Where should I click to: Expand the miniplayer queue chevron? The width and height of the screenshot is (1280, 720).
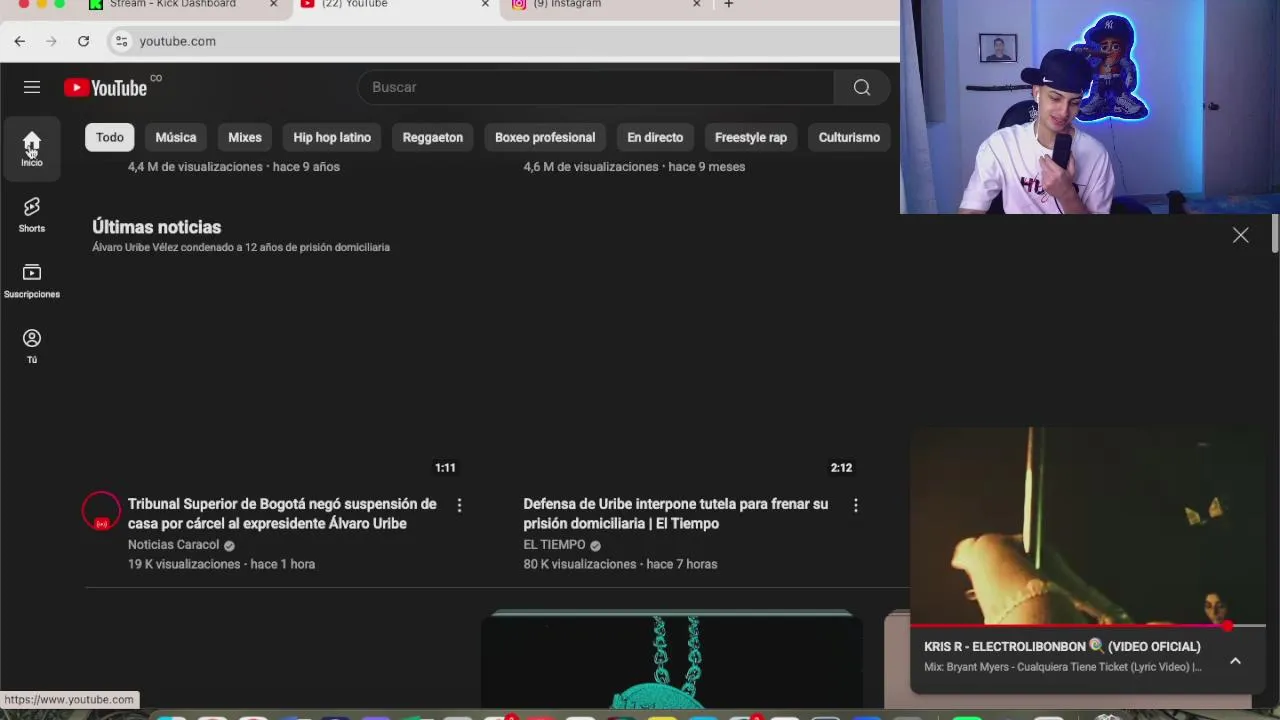click(1235, 661)
